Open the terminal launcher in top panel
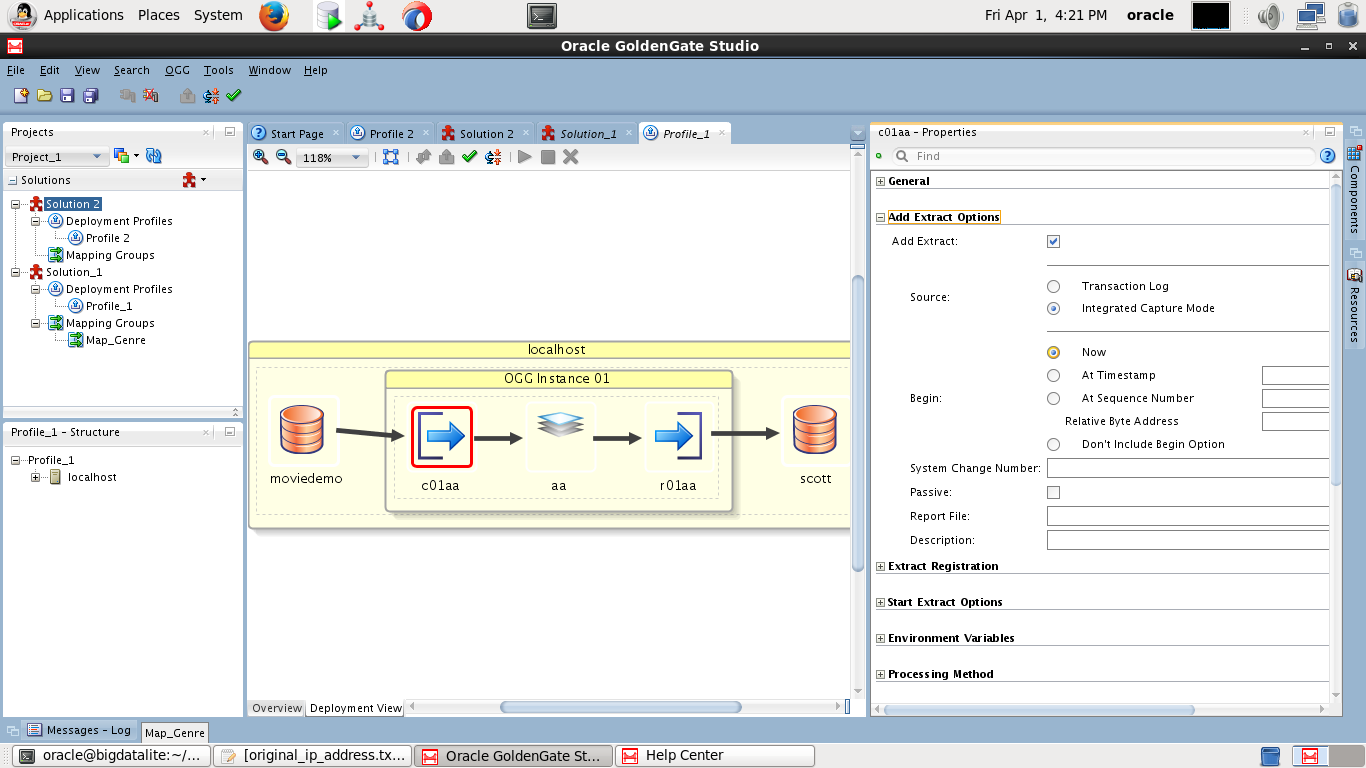This screenshot has width=1366, height=768. pyautogui.click(x=541, y=15)
